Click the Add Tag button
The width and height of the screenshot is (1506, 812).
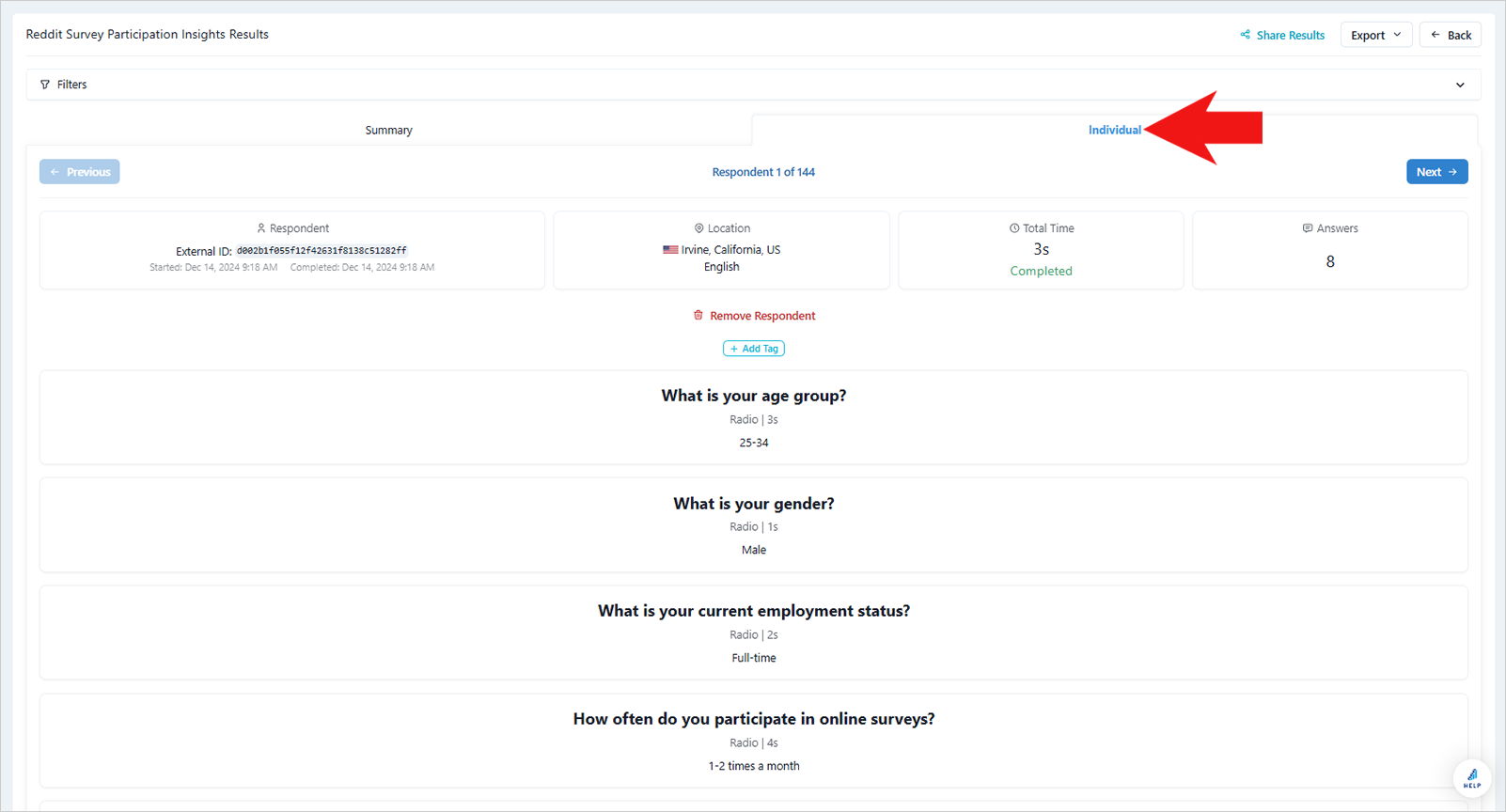point(754,349)
